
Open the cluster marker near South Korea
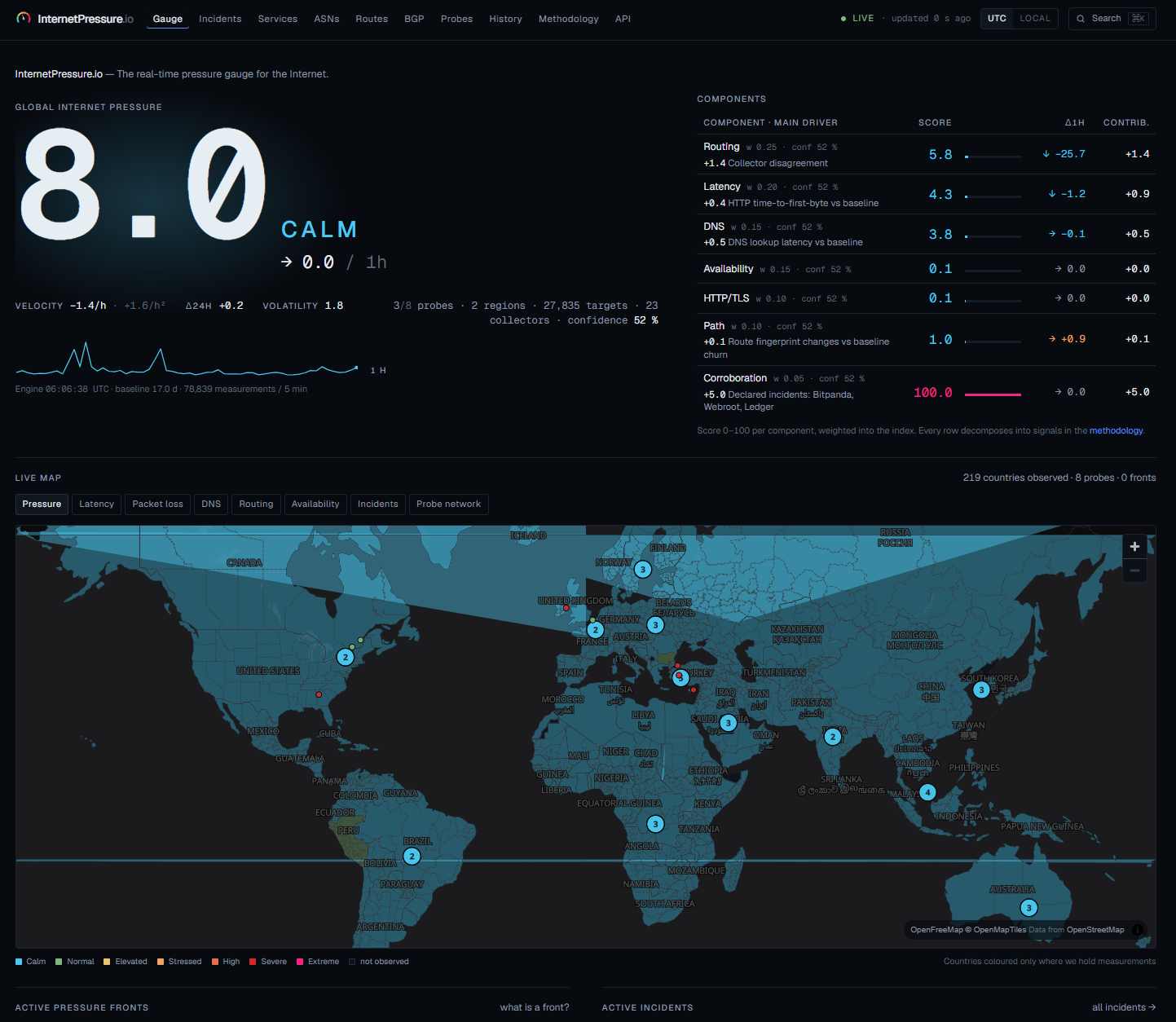coord(981,690)
